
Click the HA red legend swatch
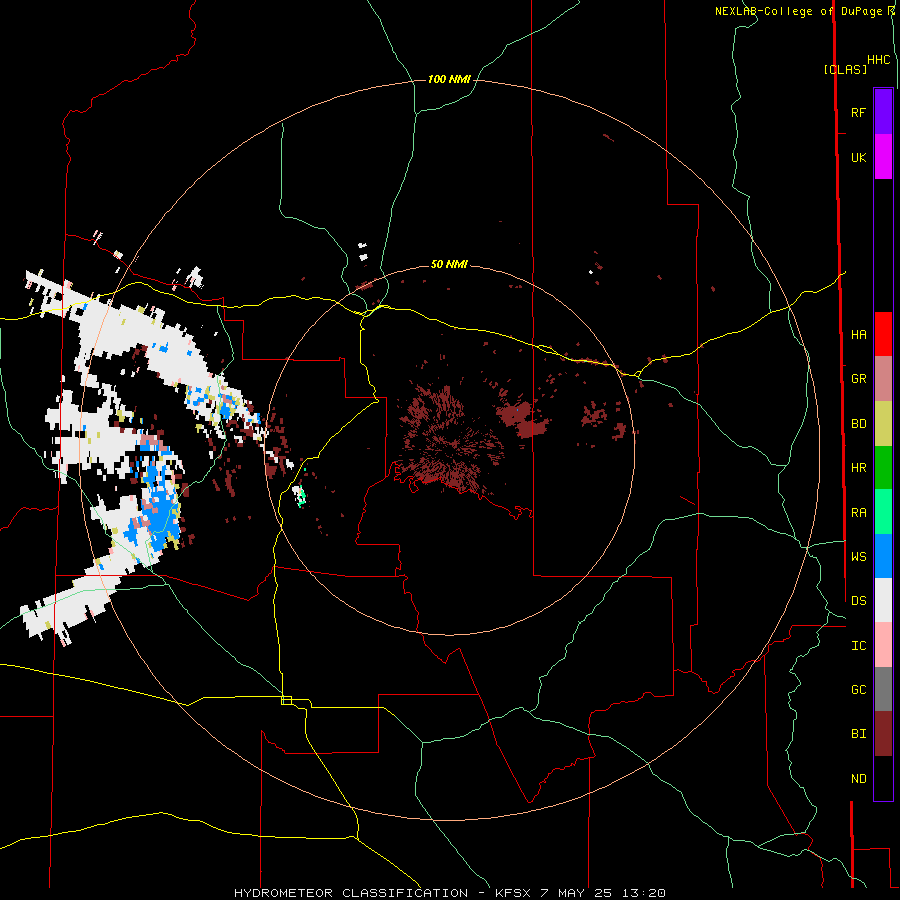883,334
